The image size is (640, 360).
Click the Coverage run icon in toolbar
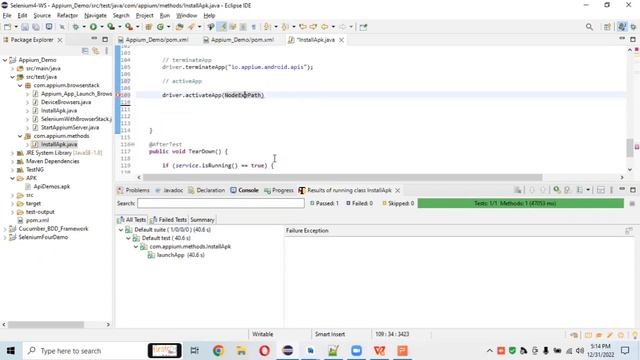coord(111,27)
